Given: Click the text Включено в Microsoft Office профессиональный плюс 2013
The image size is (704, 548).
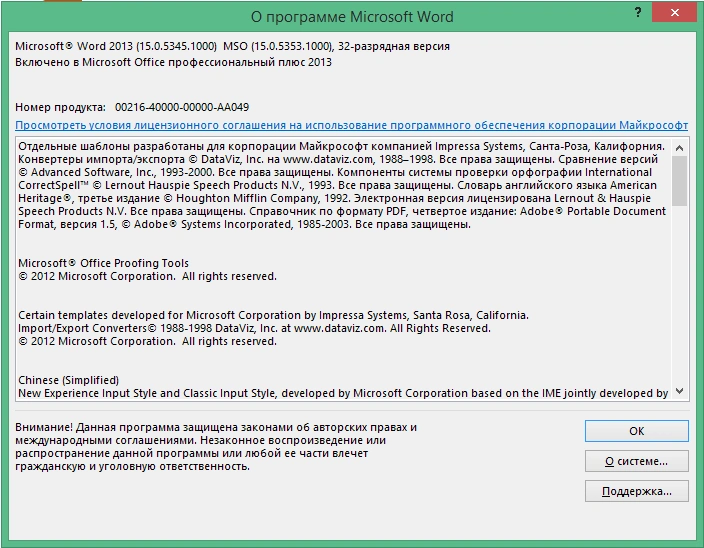Looking at the screenshot, I should [173, 62].
